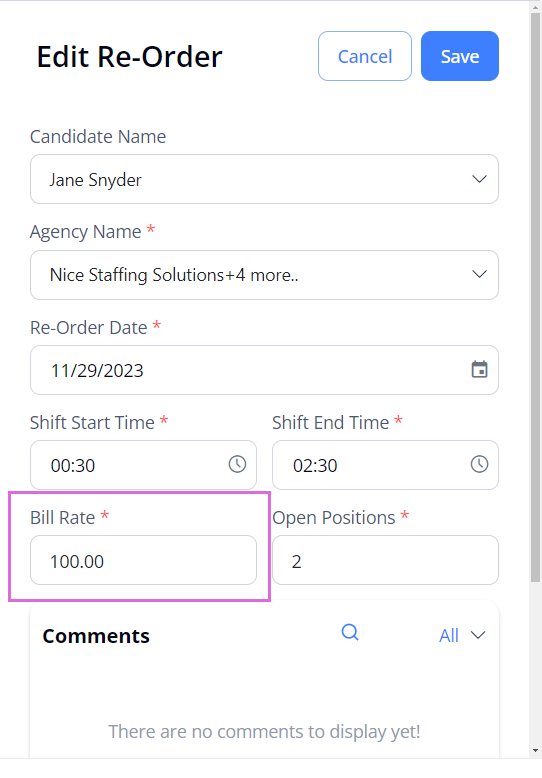
Task: Click the 11/29/2023 date input field
Action: point(264,370)
